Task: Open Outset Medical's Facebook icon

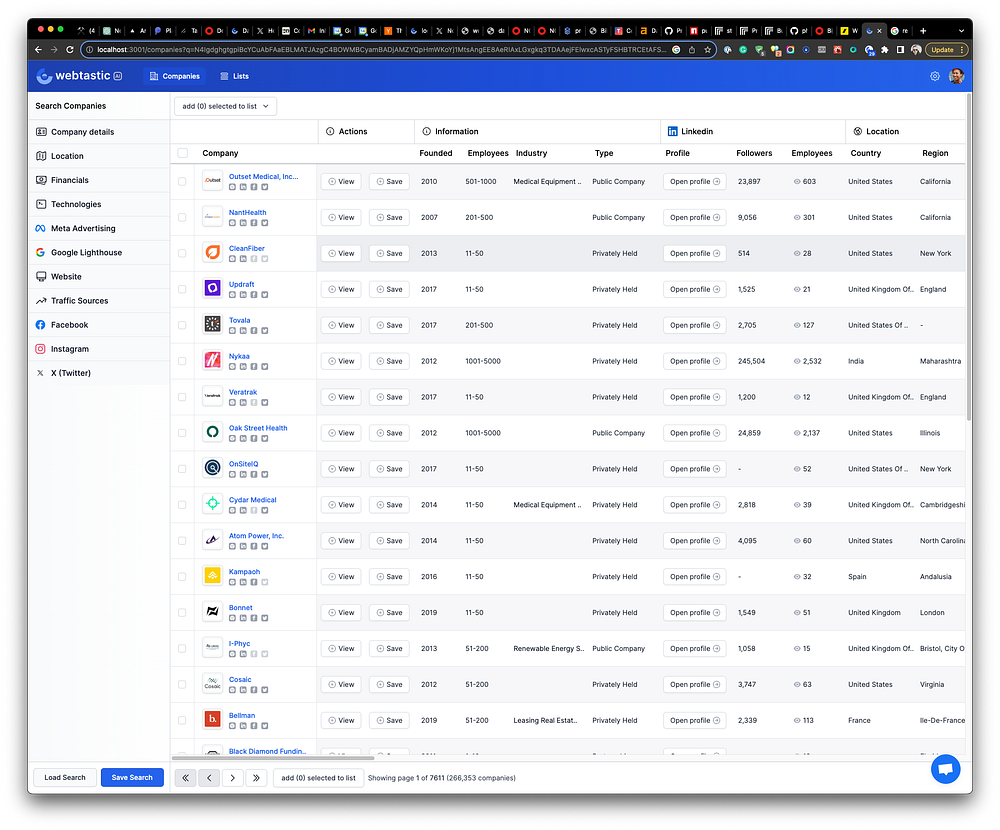Action: [x=254, y=187]
